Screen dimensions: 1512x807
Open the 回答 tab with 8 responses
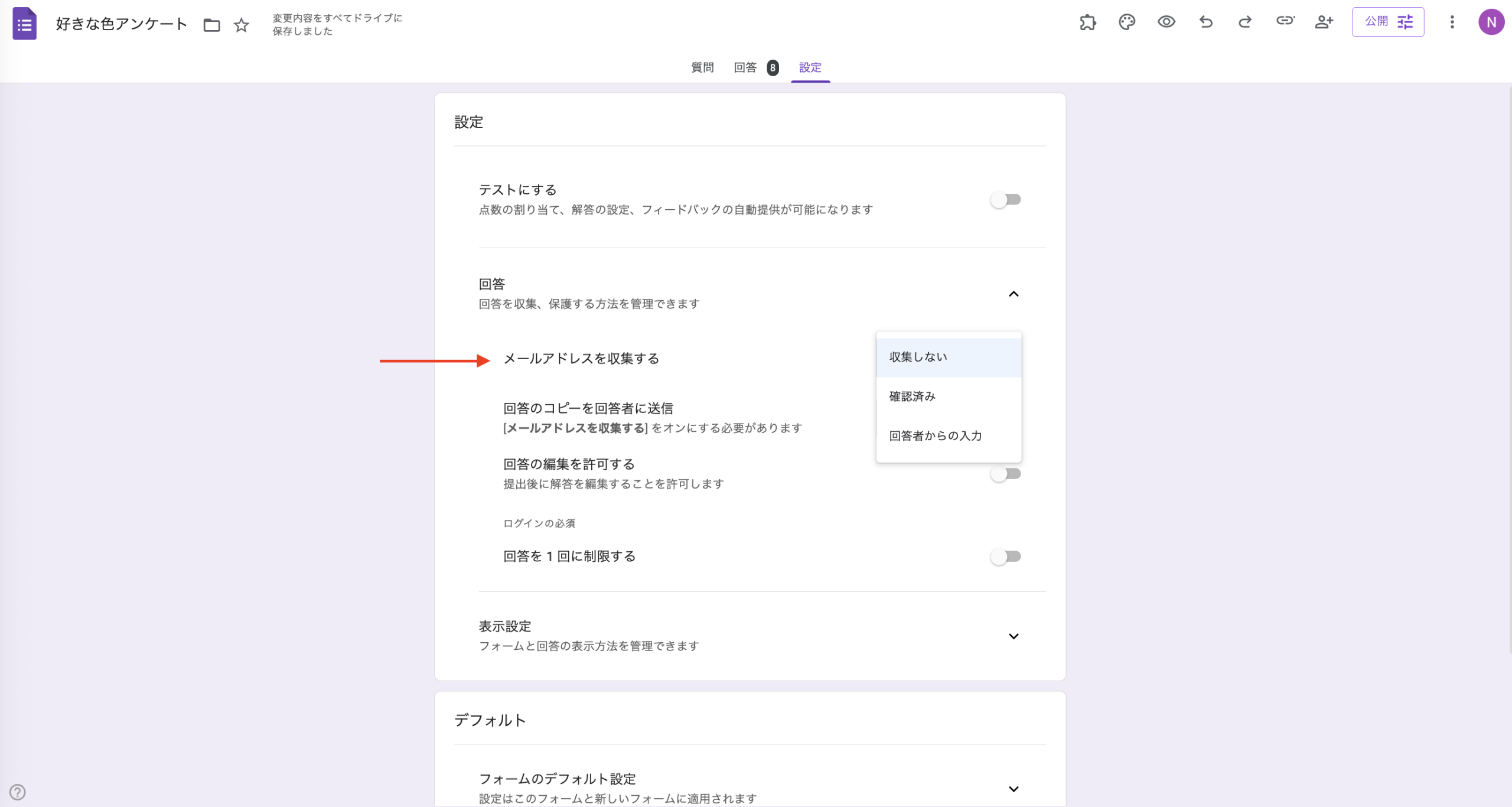(x=745, y=67)
